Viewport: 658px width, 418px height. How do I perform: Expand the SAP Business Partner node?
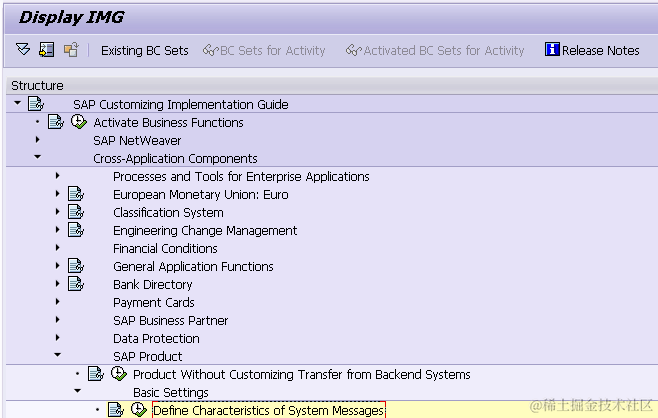pos(57,319)
